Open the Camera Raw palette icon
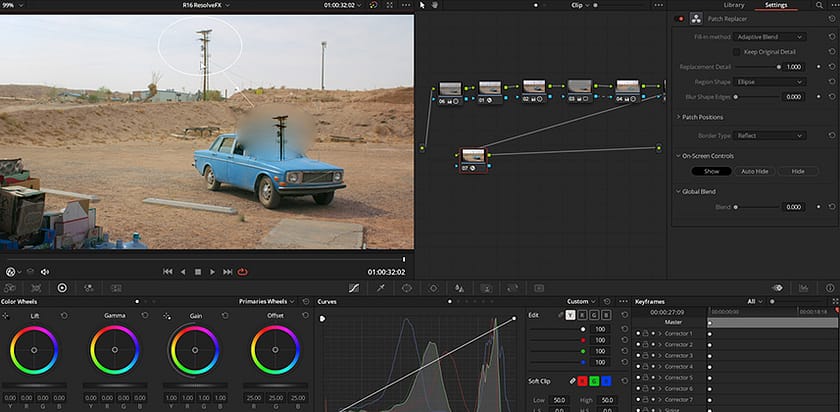Screen dimensions: 840x412 [9, 288]
